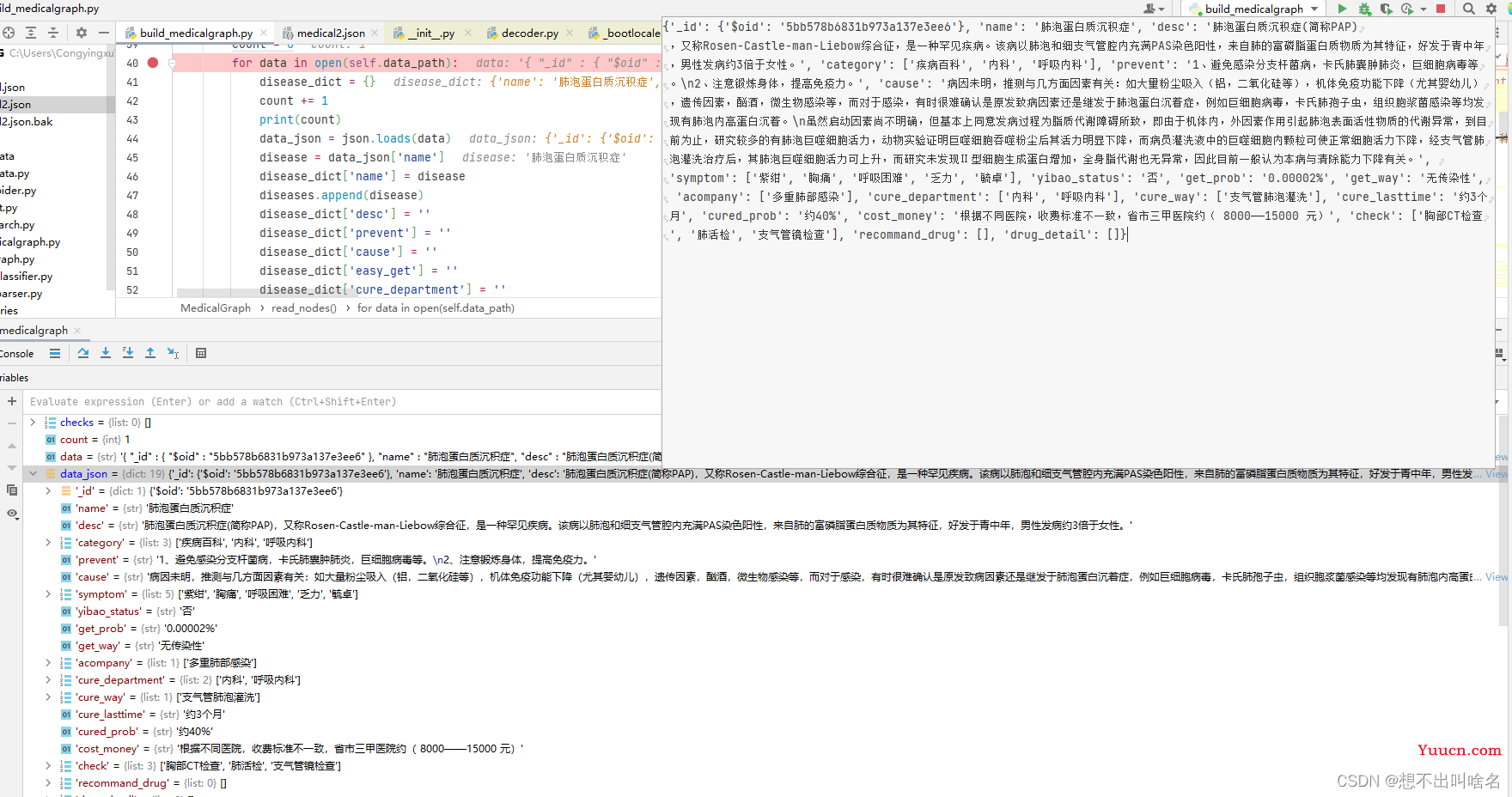This screenshot has width=1512, height=797.
Task: Click the Run to Cursor icon
Action: click(173, 353)
